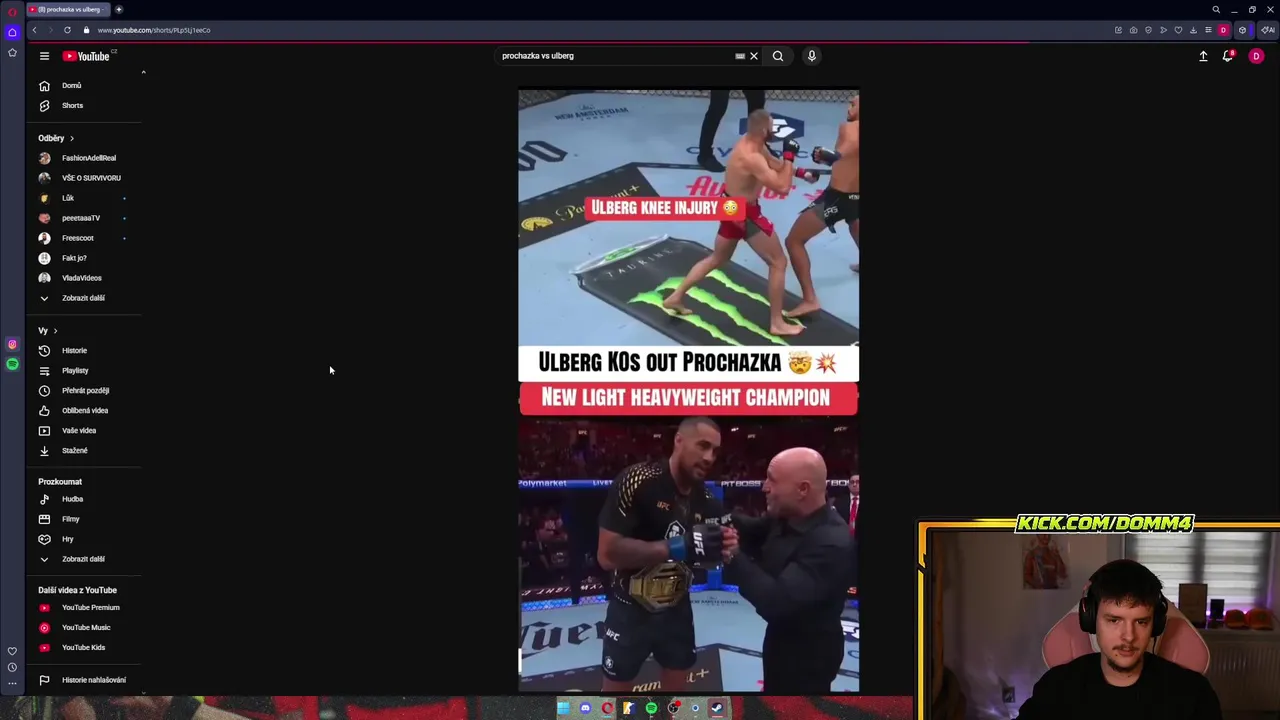Open Steam from the taskbar
Viewport: 1280px width, 720px height.
[717, 709]
